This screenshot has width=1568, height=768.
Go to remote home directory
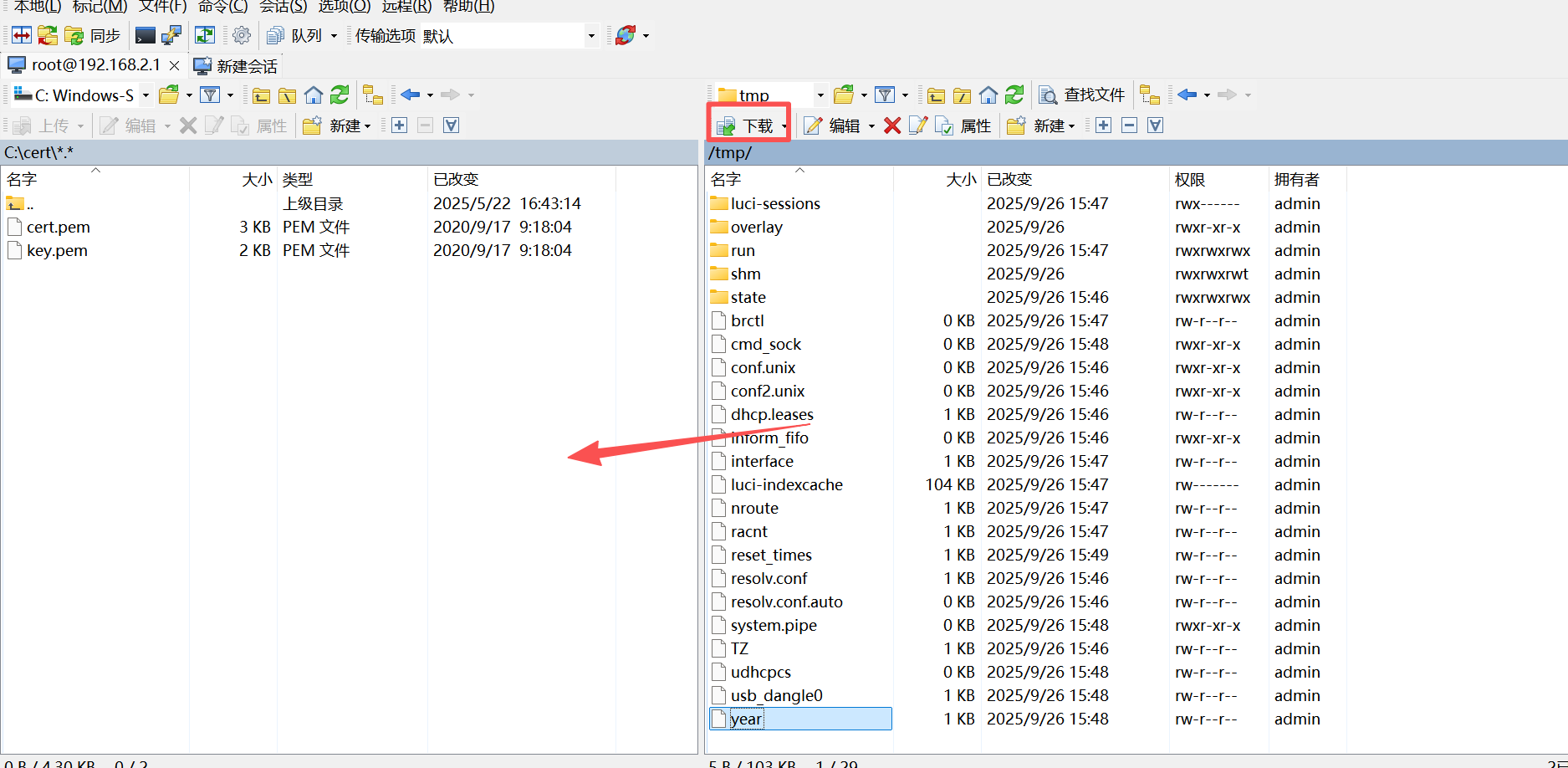tap(988, 95)
